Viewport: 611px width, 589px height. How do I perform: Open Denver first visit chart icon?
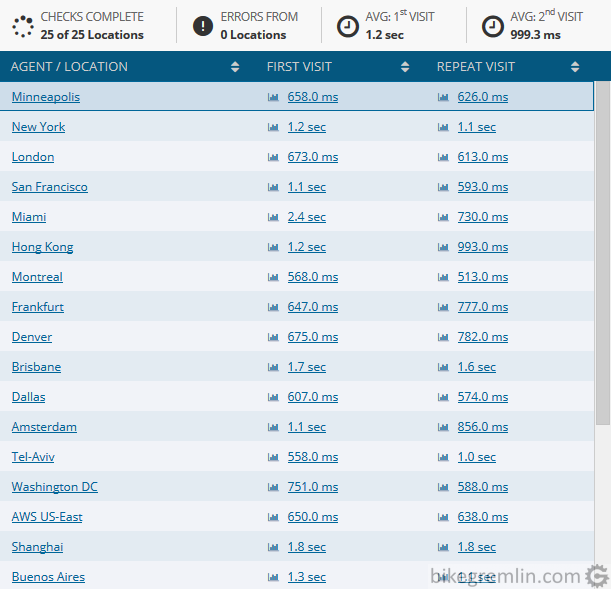click(x=273, y=337)
